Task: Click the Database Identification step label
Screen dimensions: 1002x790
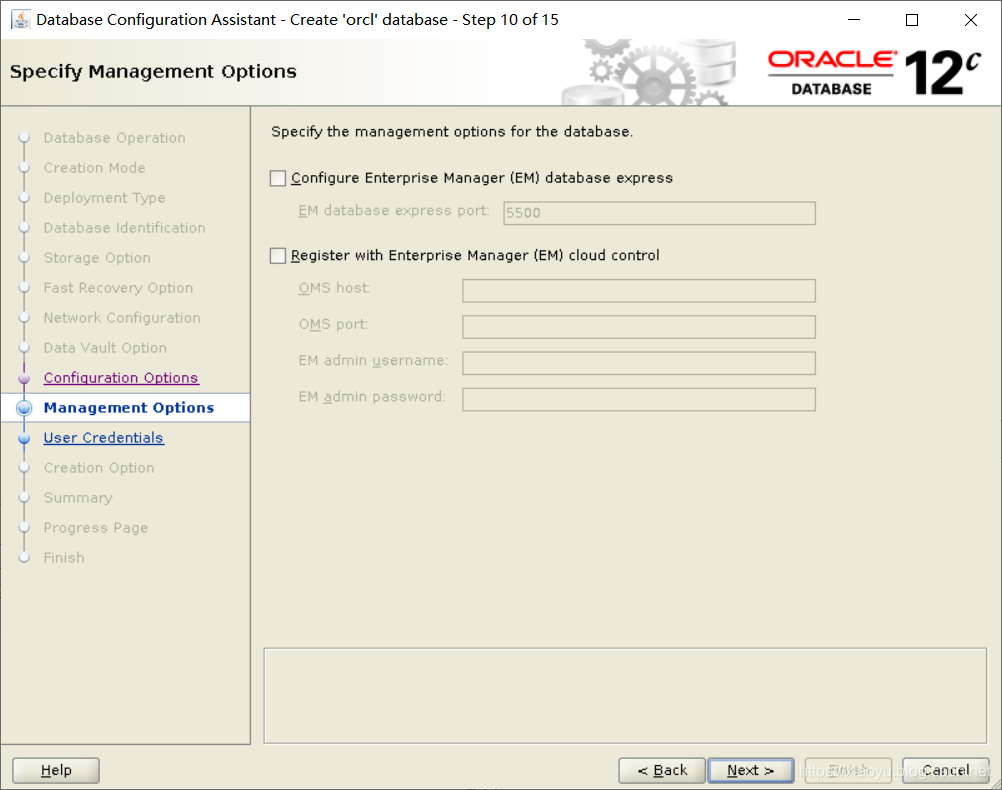Action: pyautogui.click(x=125, y=228)
